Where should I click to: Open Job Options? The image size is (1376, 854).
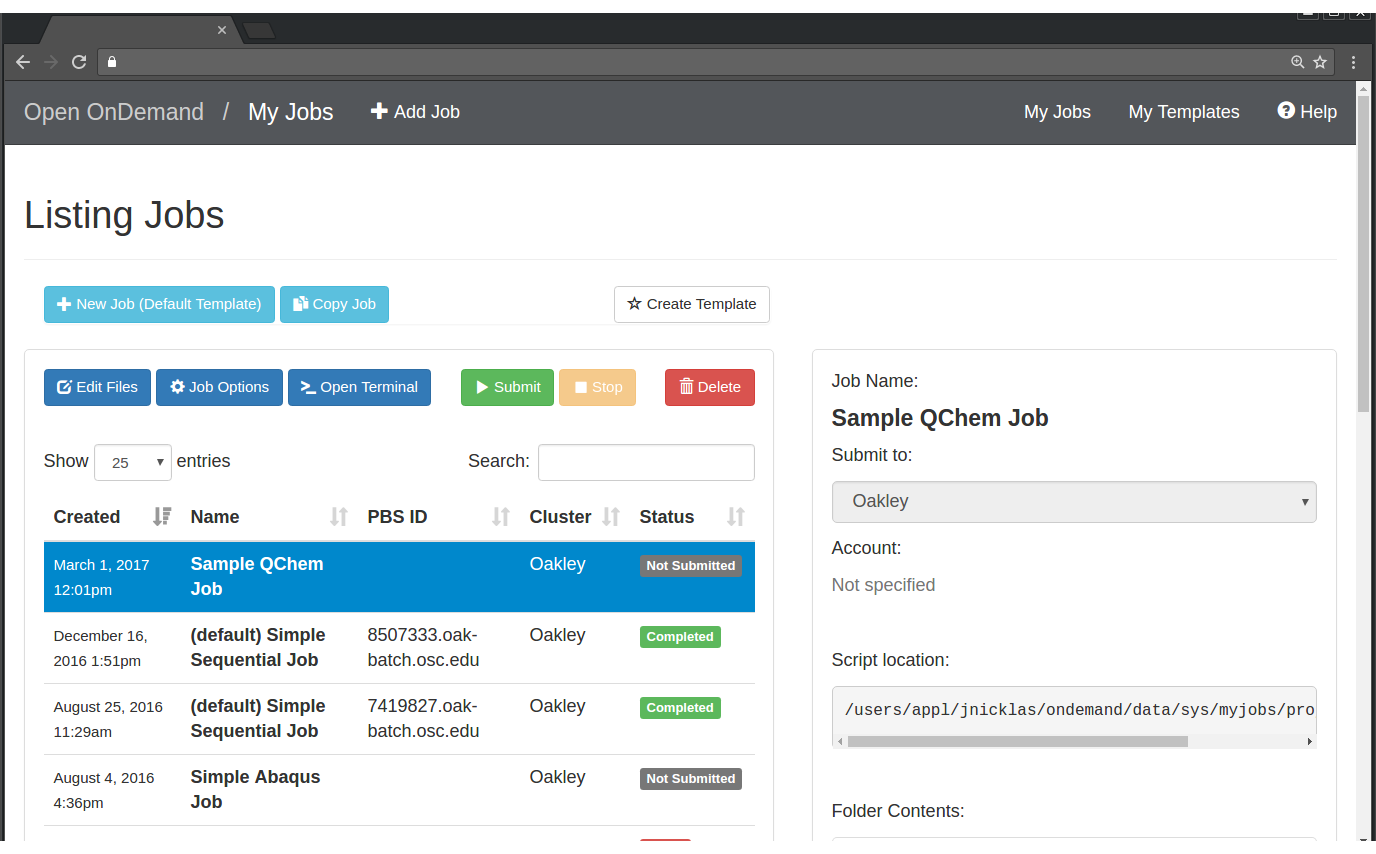(219, 387)
